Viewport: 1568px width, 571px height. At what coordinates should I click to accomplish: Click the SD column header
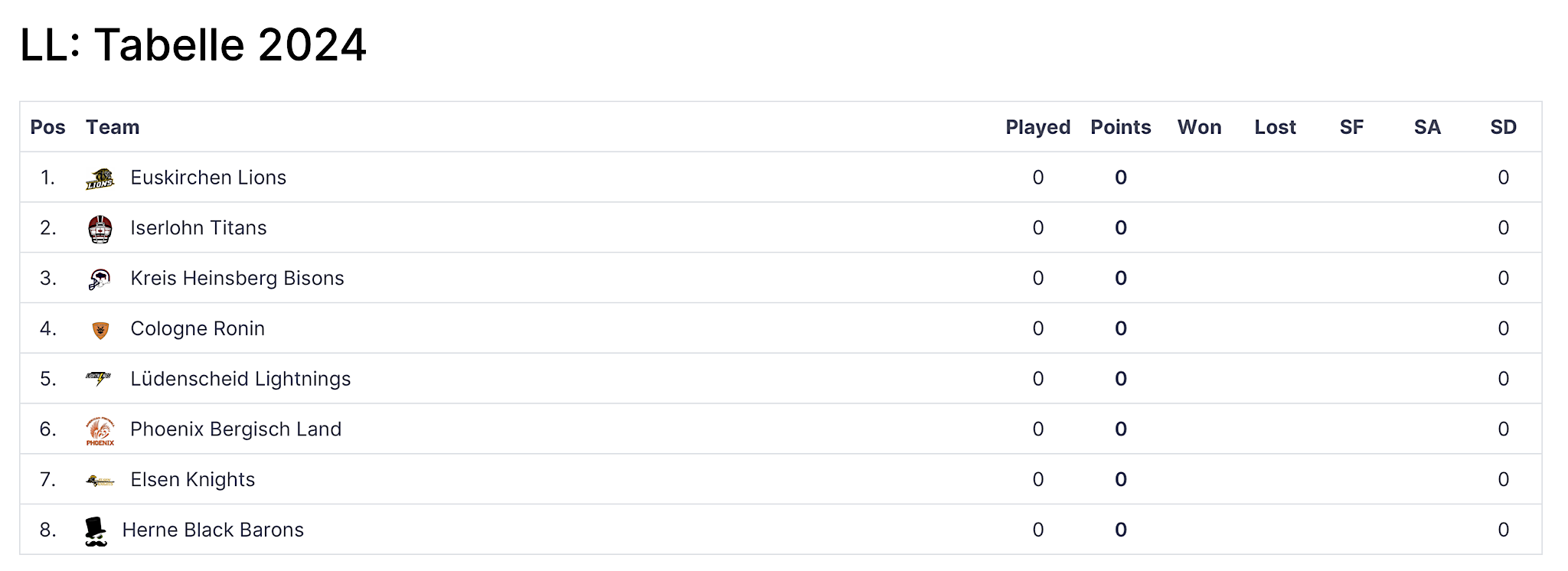1504,127
